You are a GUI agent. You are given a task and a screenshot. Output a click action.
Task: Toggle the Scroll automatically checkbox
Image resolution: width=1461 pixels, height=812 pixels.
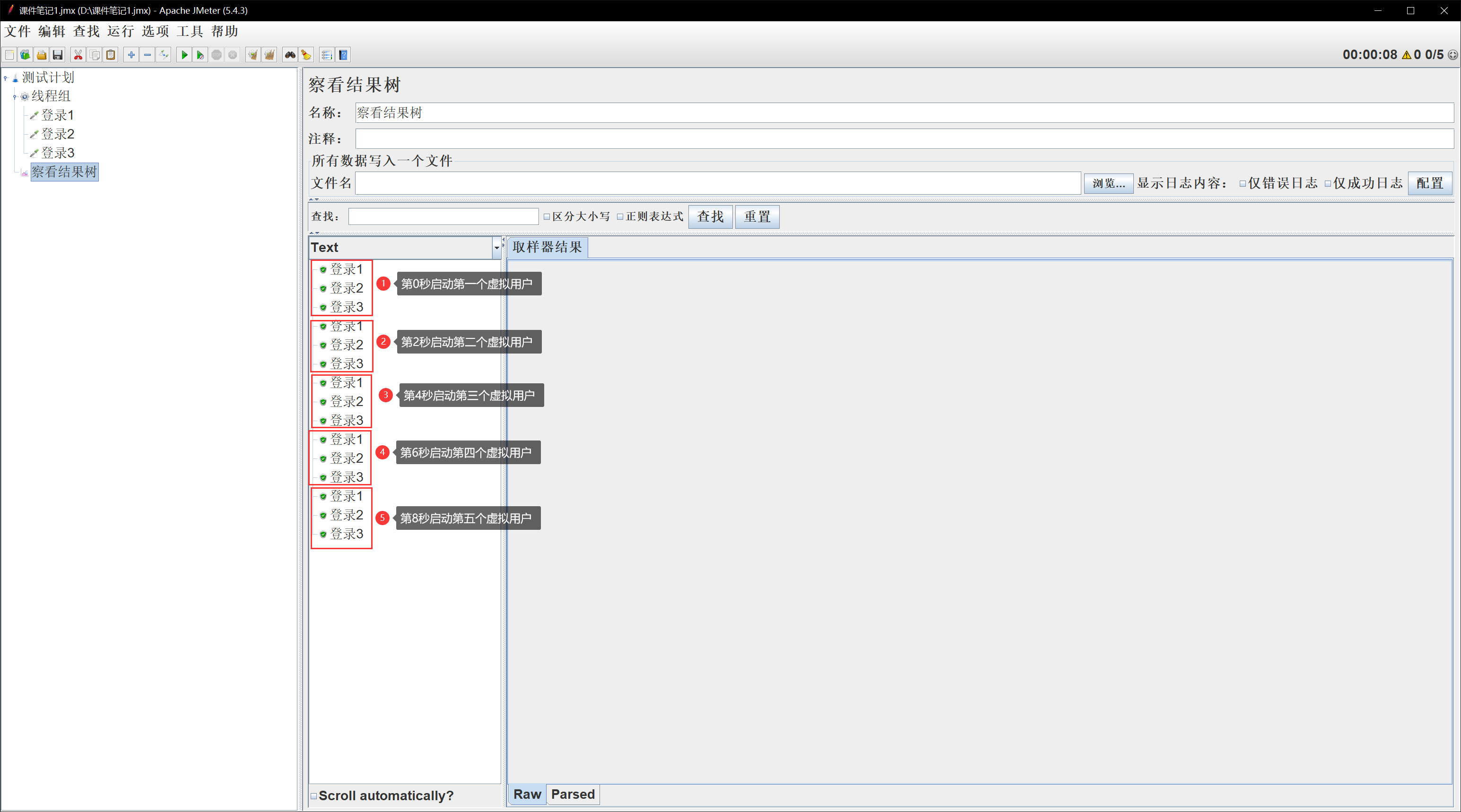313,795
